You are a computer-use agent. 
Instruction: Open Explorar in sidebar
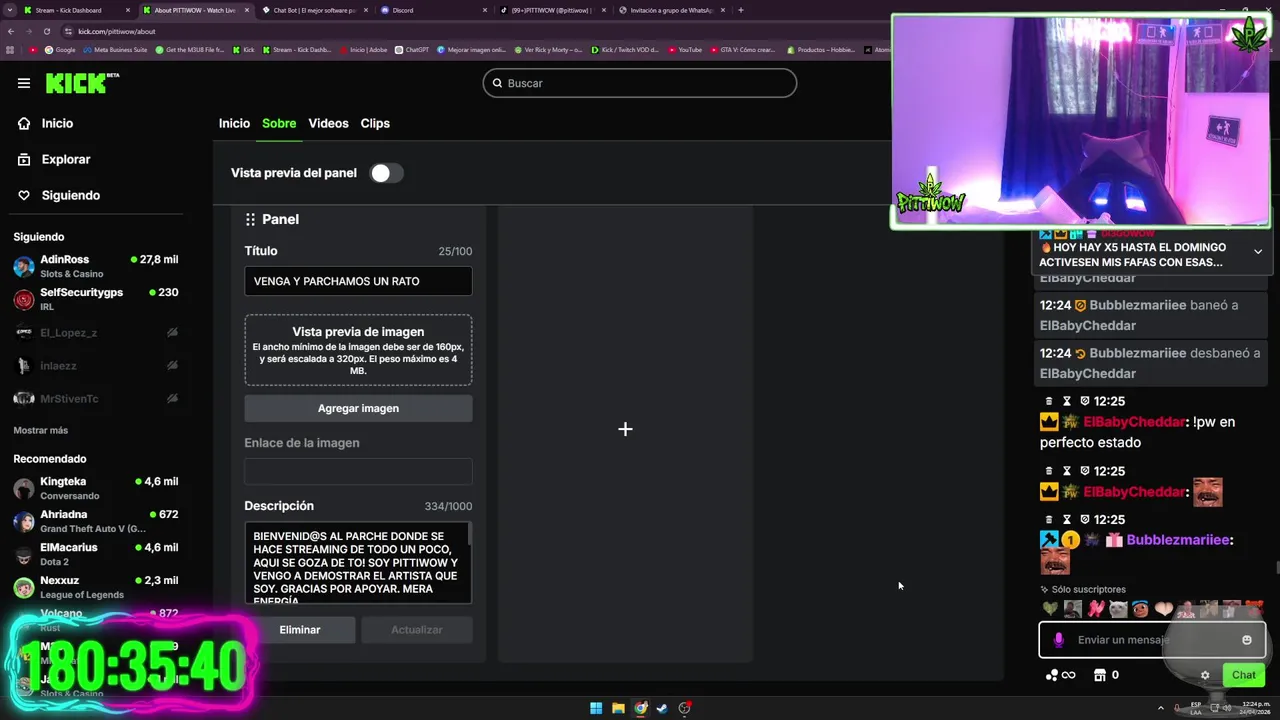point(54,159)
